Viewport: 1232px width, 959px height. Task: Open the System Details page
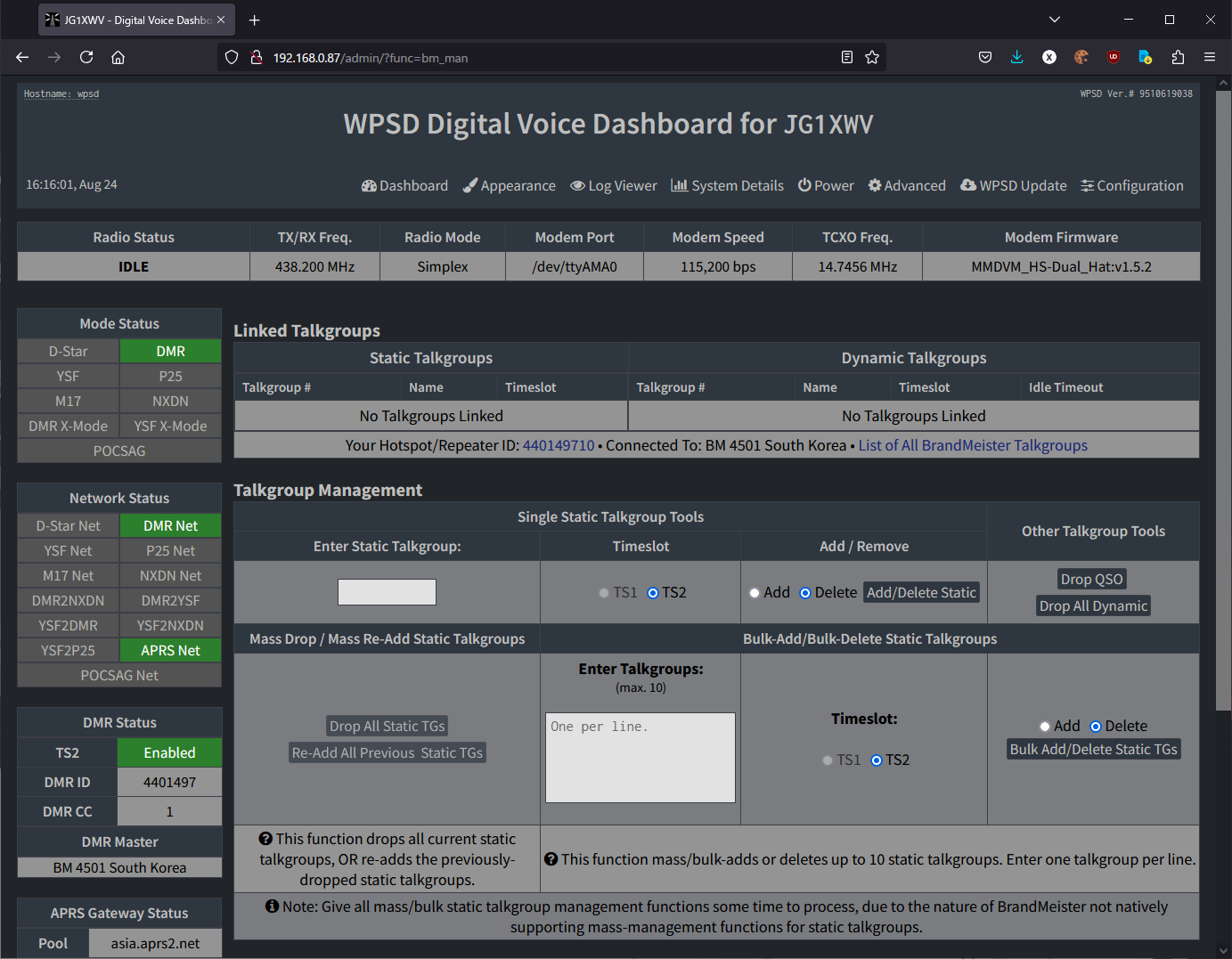pos(727,185)
